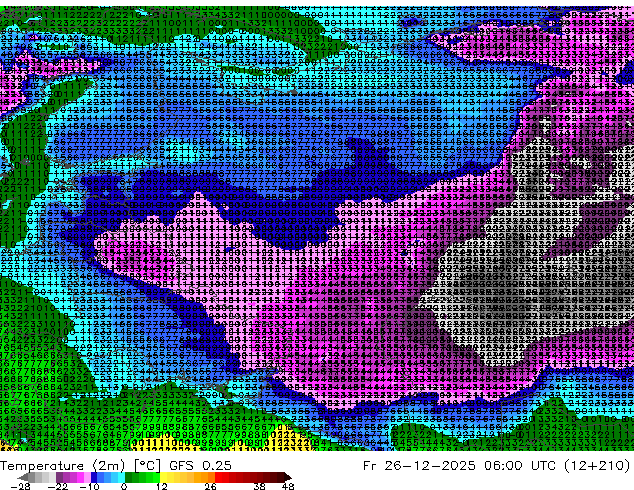Click the '38' legend value

point(260,486)
